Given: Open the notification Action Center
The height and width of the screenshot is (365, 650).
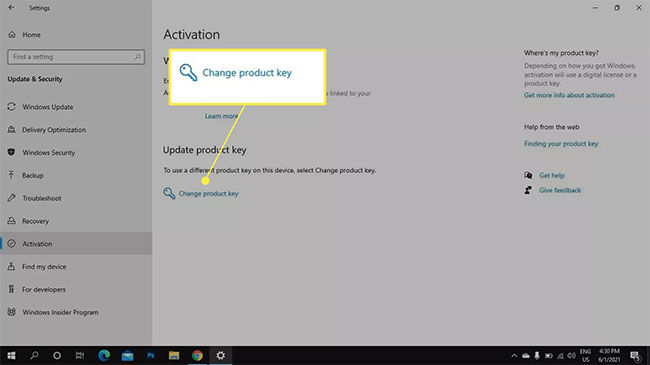Looking at the screenshot, I should click(635, 356).
